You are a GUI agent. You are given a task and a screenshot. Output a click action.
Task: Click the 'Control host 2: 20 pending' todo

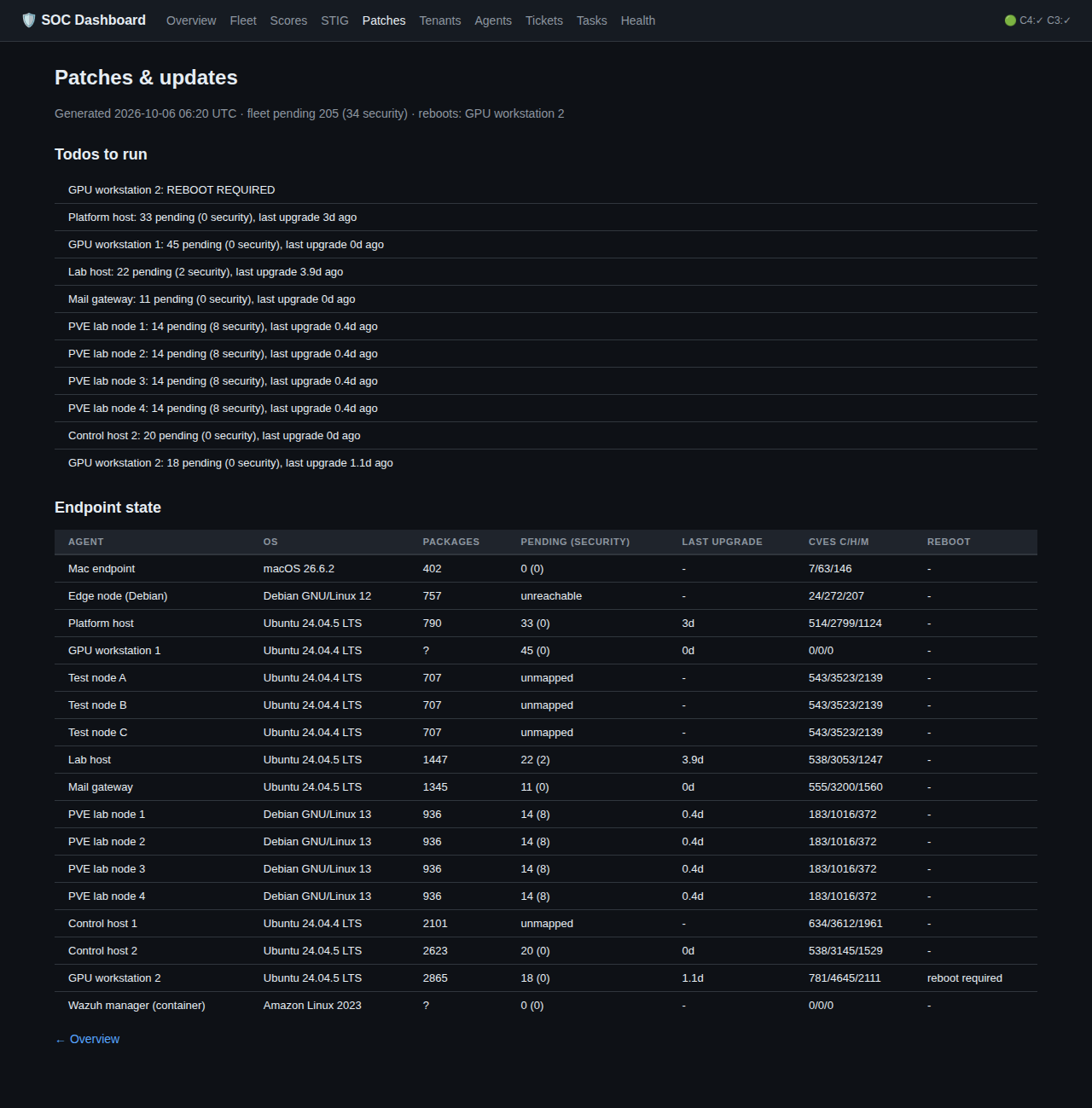click(x=546, y=436)
